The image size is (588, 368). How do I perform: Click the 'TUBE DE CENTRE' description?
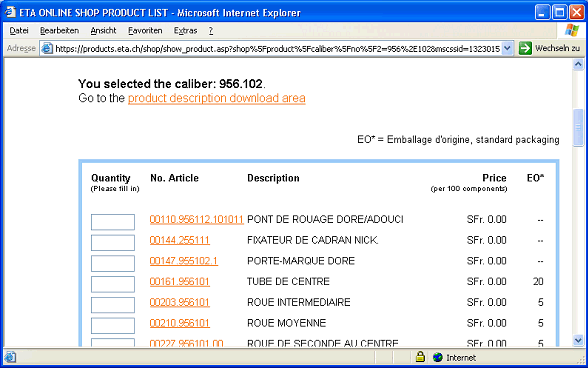288,281
